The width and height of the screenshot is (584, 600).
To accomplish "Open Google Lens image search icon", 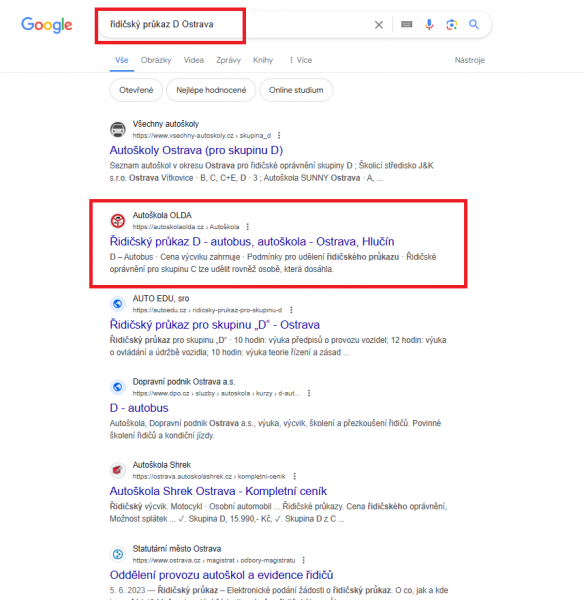I will click(452, 25).
